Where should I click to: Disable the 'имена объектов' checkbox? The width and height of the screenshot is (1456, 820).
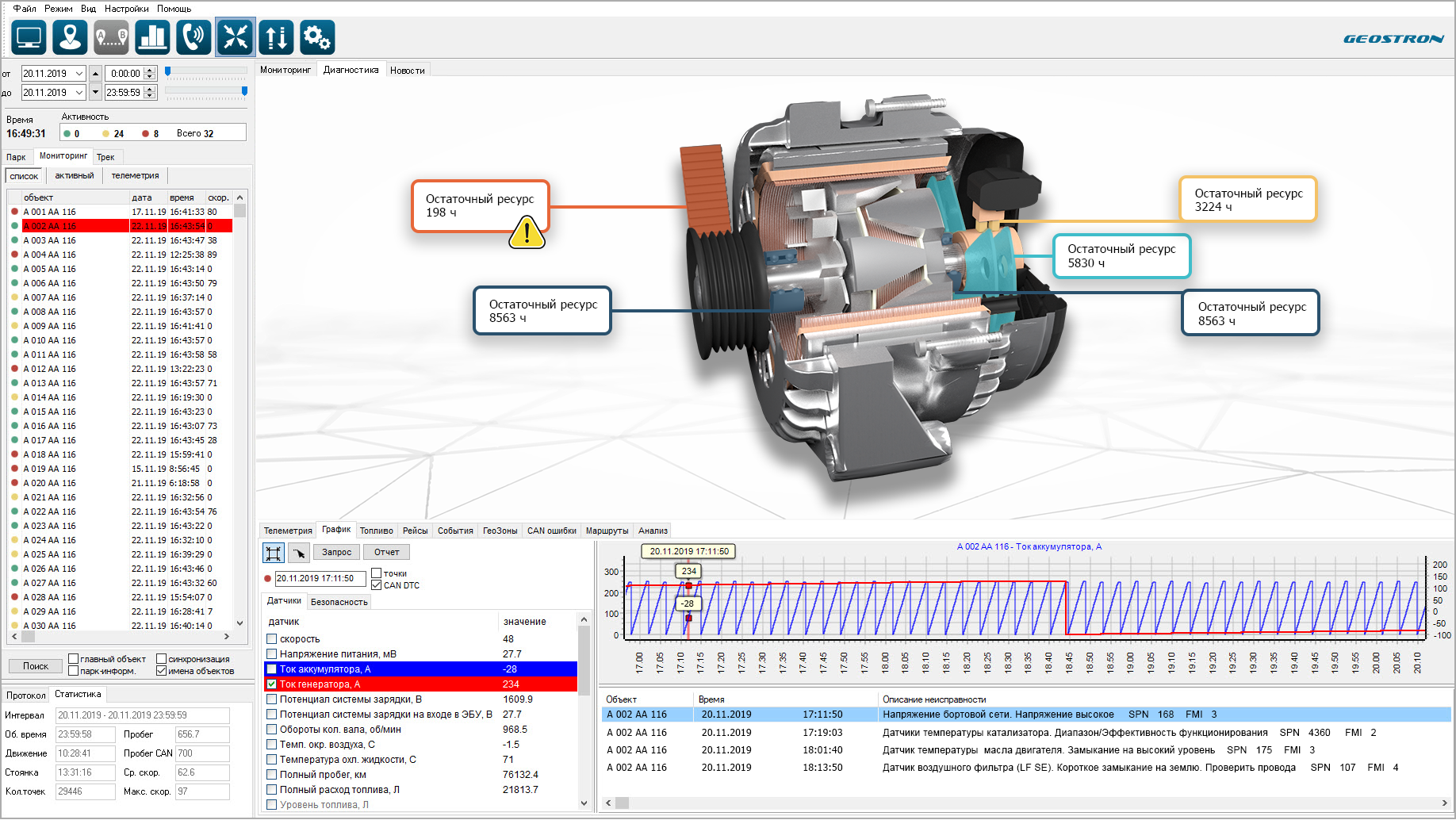[x=161, y=671]
